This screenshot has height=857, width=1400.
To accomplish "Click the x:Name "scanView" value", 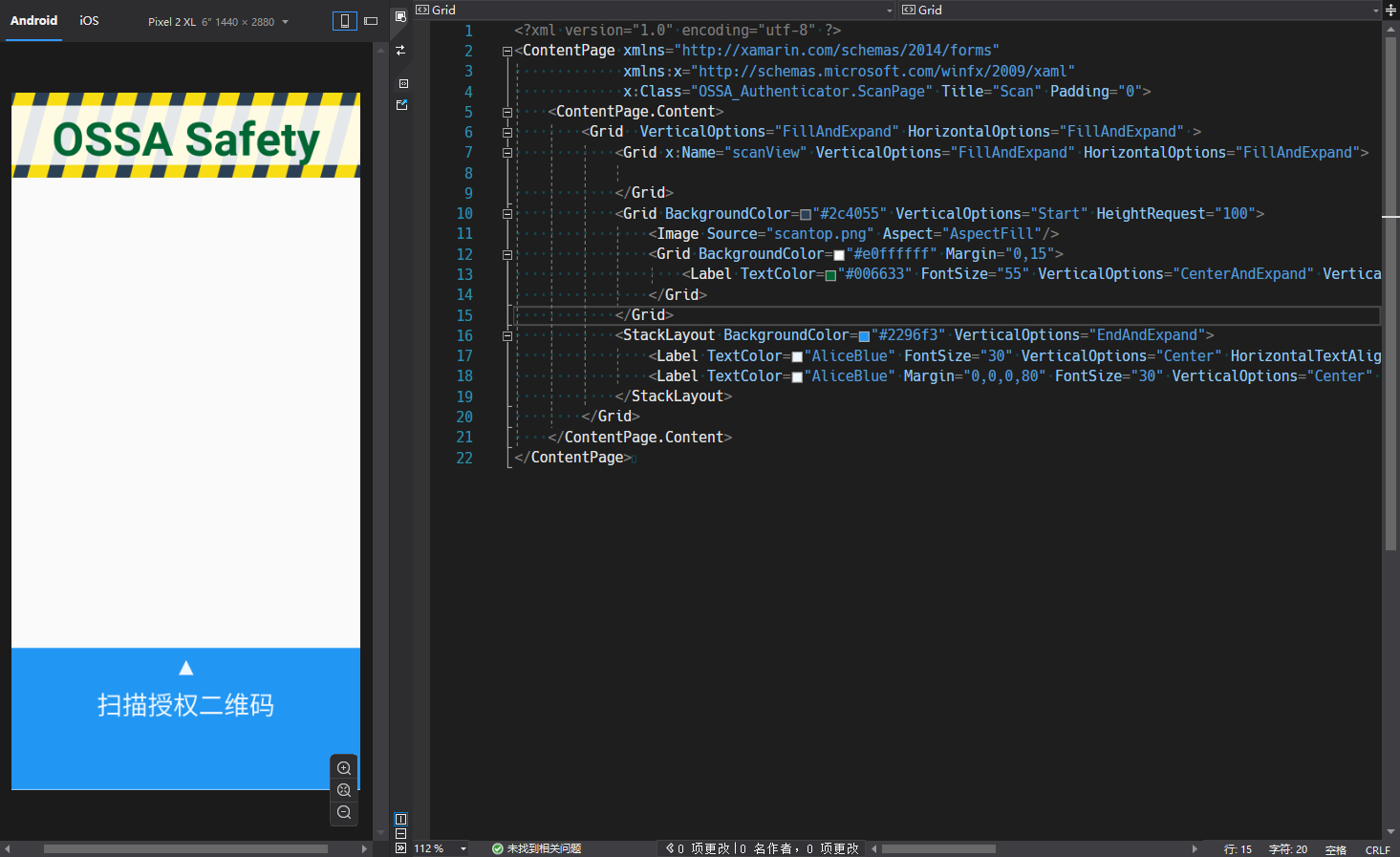I will coord(765,153).
